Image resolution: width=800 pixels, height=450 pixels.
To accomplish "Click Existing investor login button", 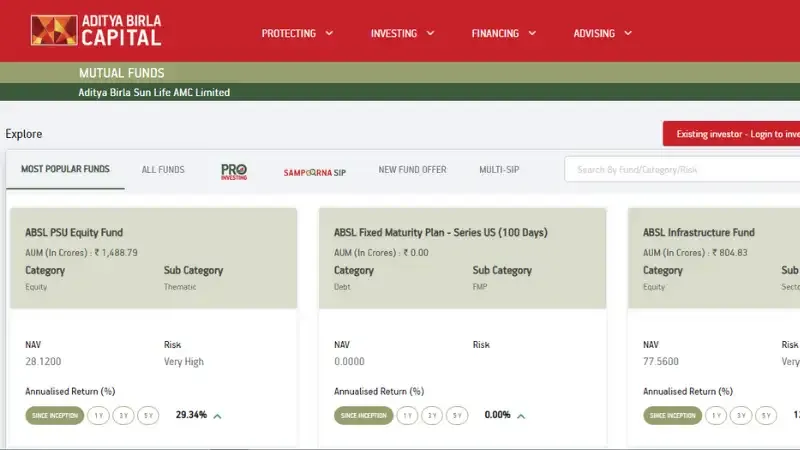I will pos(731,134).
